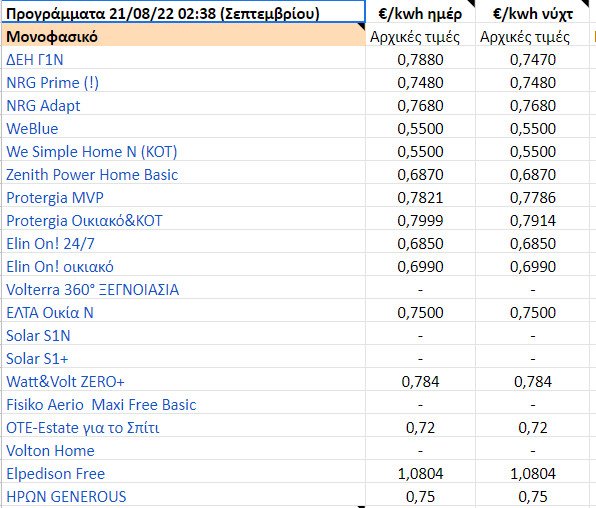Open Zenith Power Home Basic link
The height and width of the screenshot is (508, 596).
coord(92,175)
